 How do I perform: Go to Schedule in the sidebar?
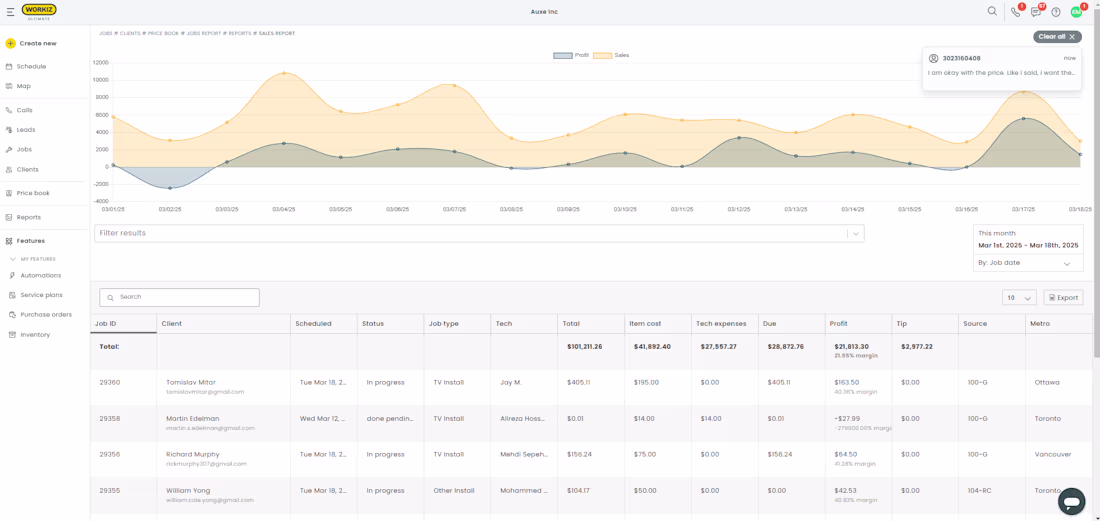click(x=31, y=67)
